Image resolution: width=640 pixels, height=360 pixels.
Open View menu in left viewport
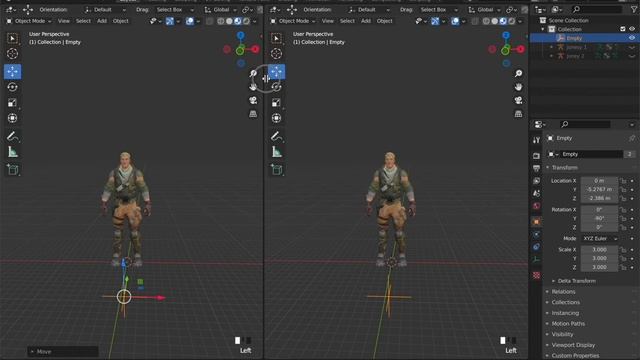(63, 21)
